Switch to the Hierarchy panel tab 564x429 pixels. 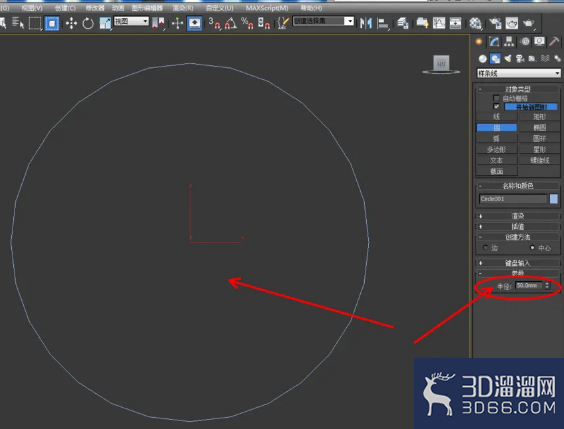(509, 42)
